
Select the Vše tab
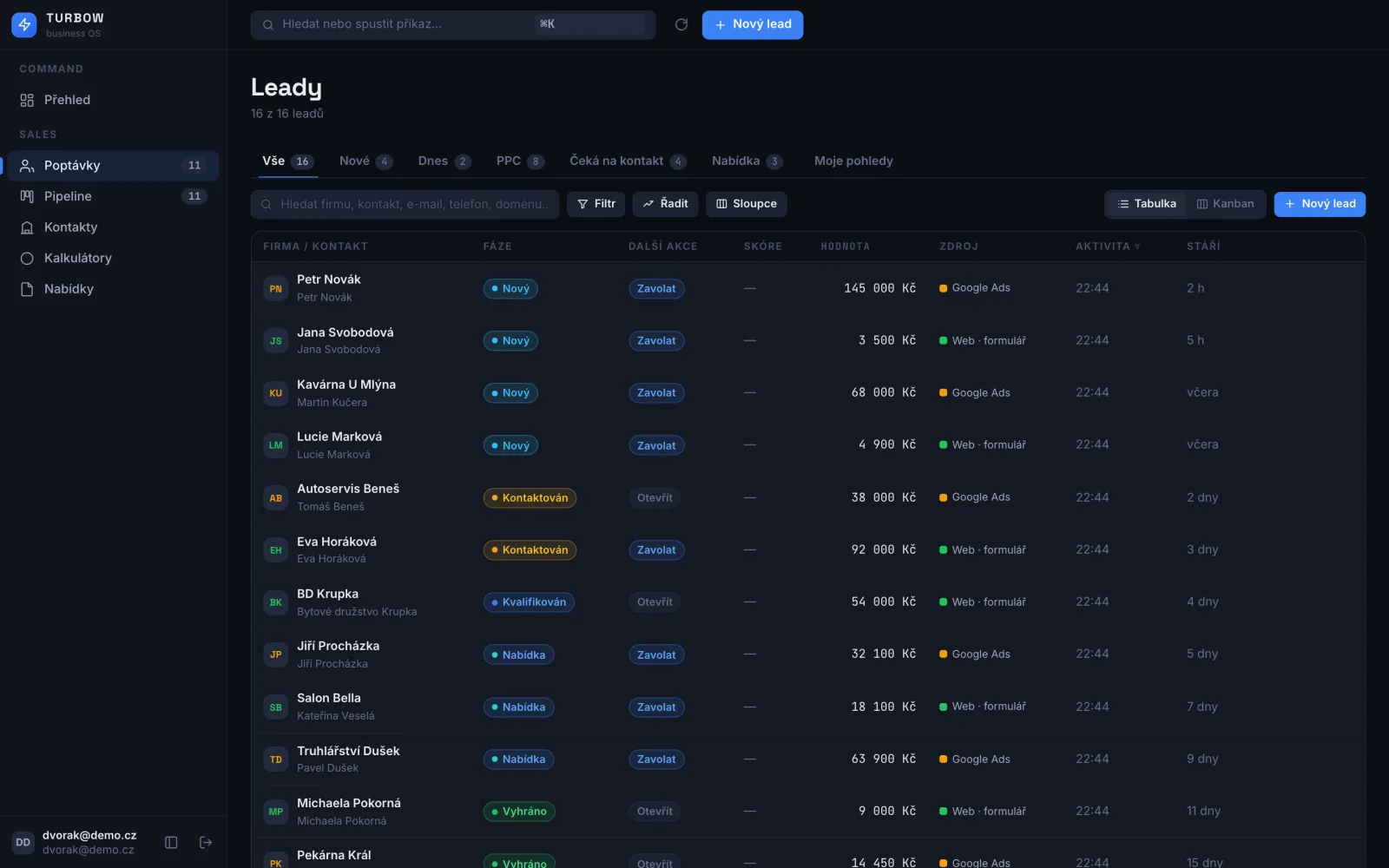click(288, 161)
